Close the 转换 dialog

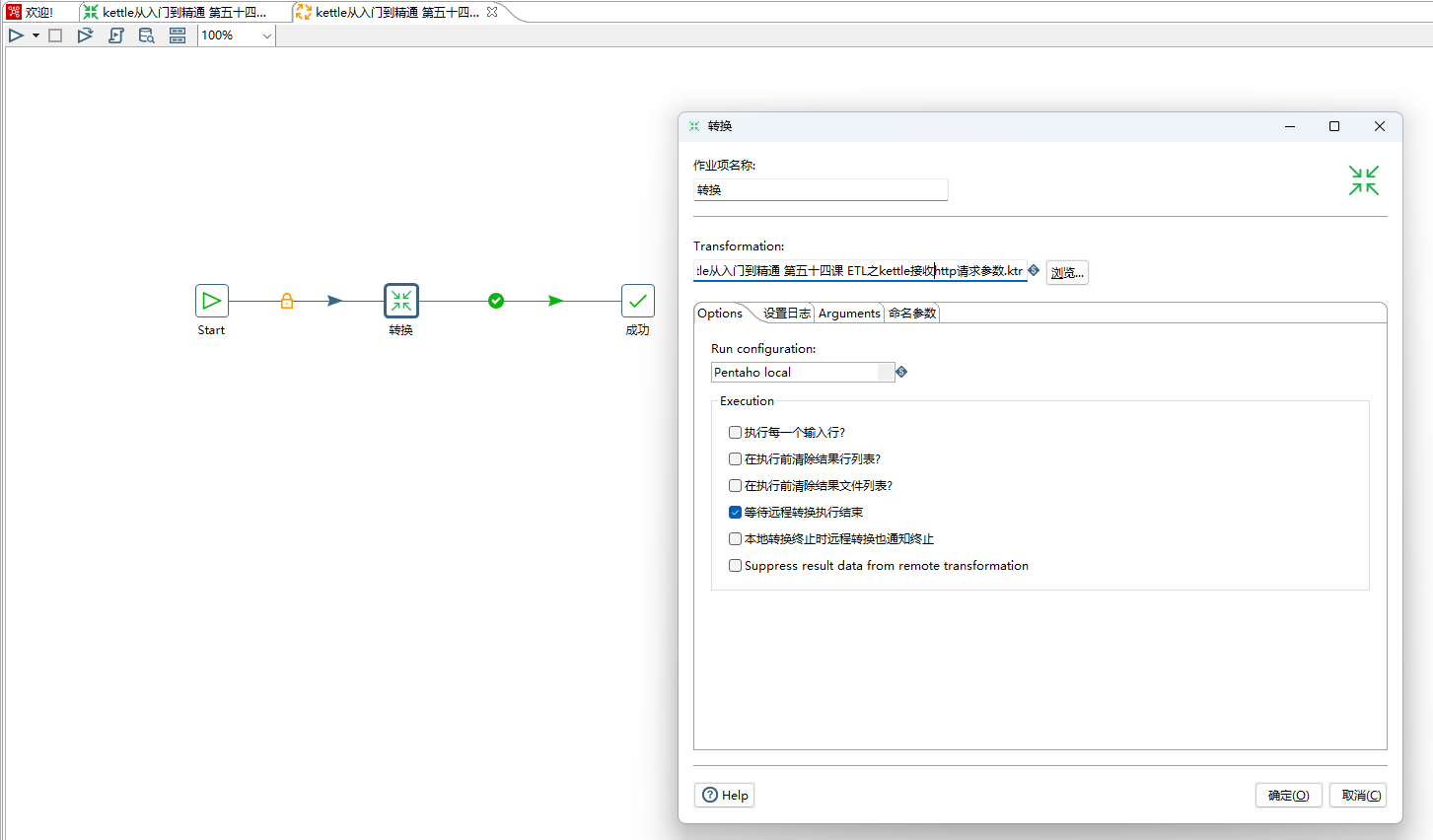[x=1380, y=126]
